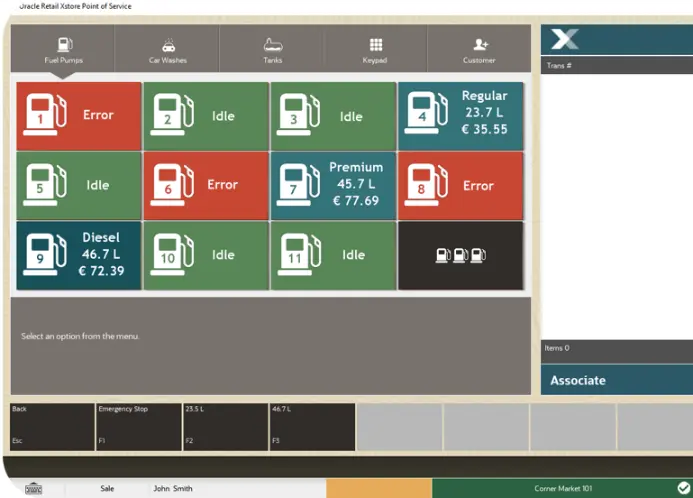The image size is (693, 498).
Task: Click the all-pumps tile with three pump icons
Action: click(x=460, y=256)
